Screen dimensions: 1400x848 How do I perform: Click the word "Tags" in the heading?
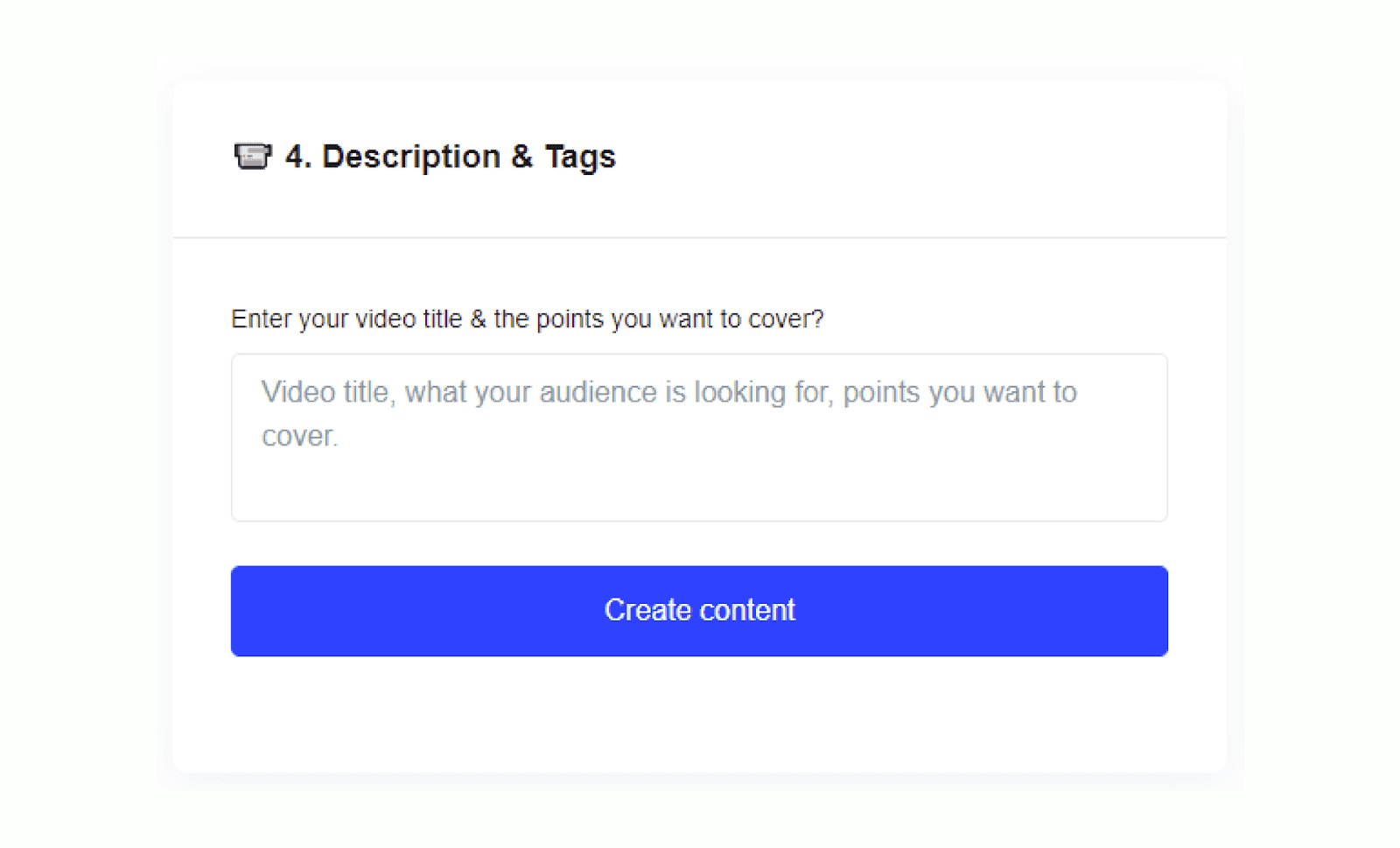coord(580,157)
